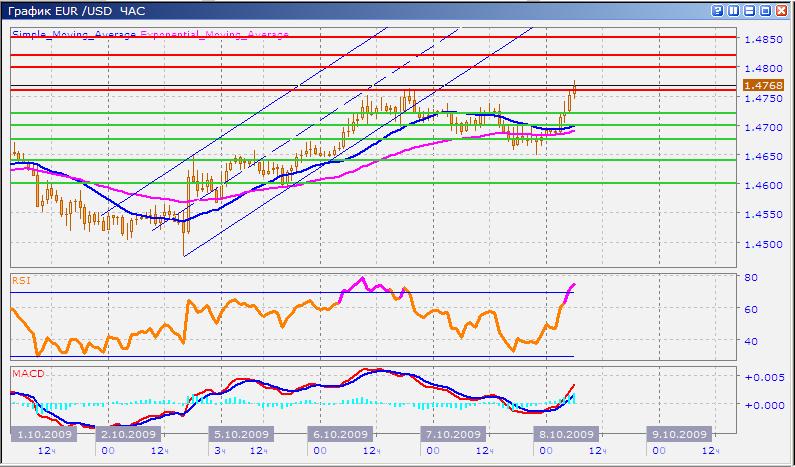Select the 6.10.2009 date marker
795x467 pixels.
point(342,435)
